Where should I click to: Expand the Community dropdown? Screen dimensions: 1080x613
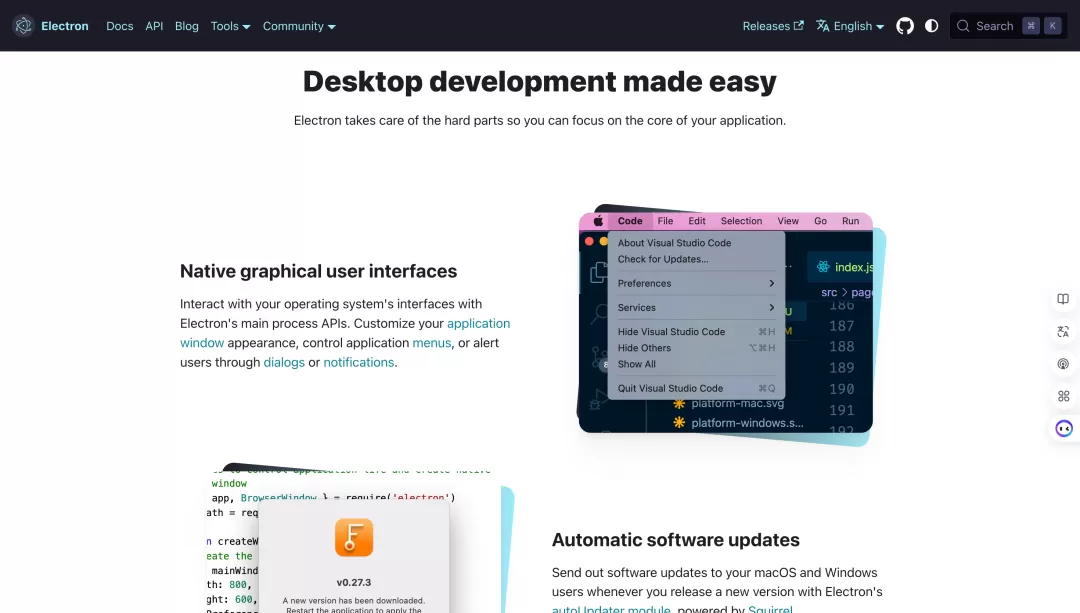coord(299,26)
